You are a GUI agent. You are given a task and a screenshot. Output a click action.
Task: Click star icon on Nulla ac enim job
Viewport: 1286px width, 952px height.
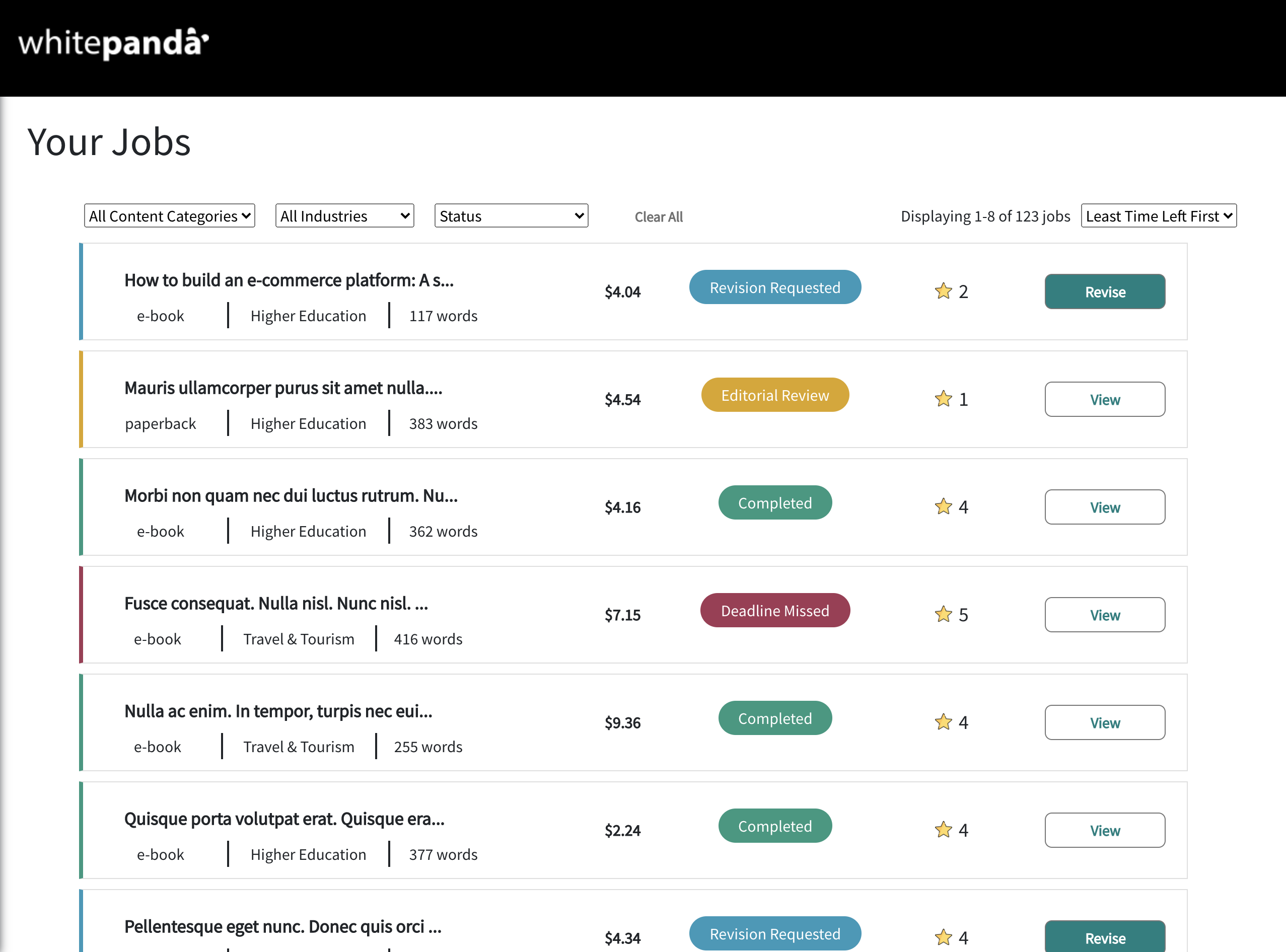tap(943, 722)
